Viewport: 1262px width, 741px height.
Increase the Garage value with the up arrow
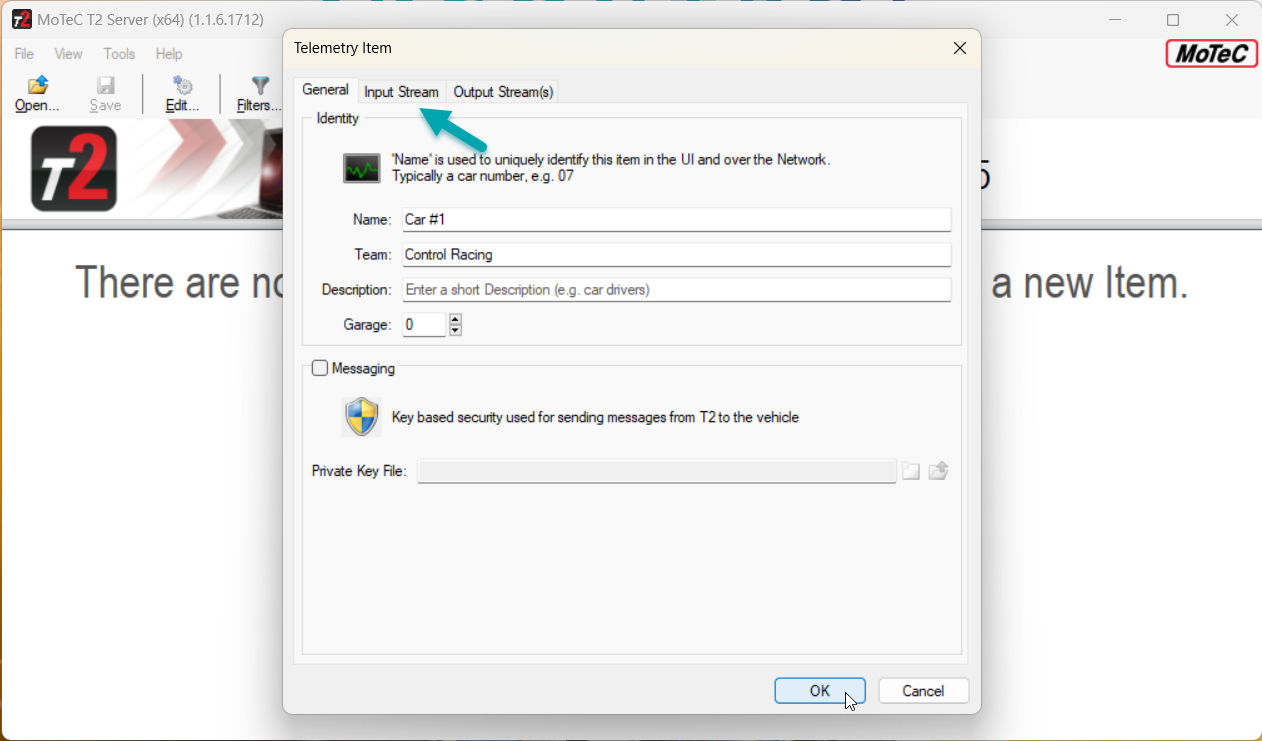(455, 319)
